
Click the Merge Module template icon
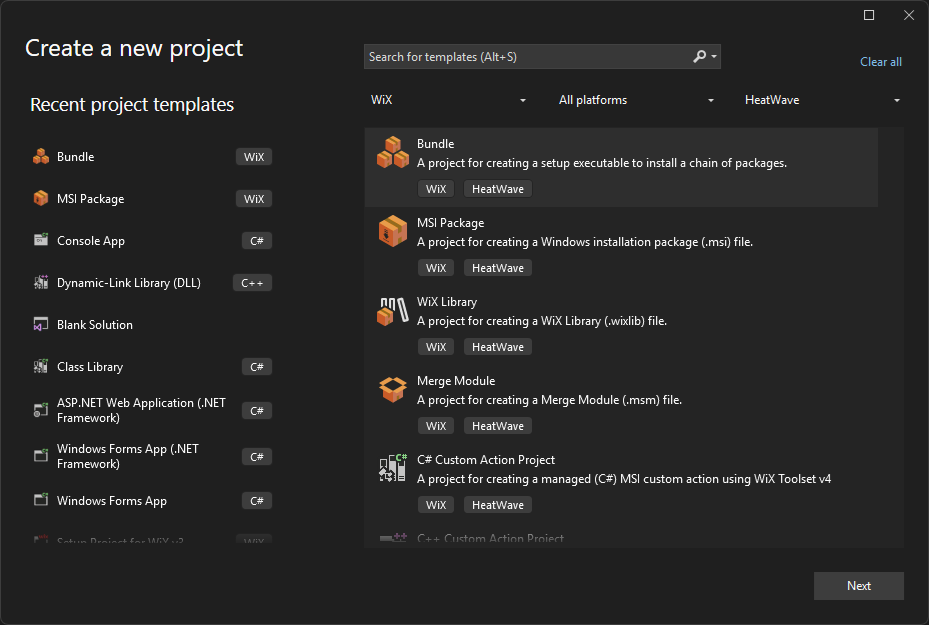[x=392, y=389]
